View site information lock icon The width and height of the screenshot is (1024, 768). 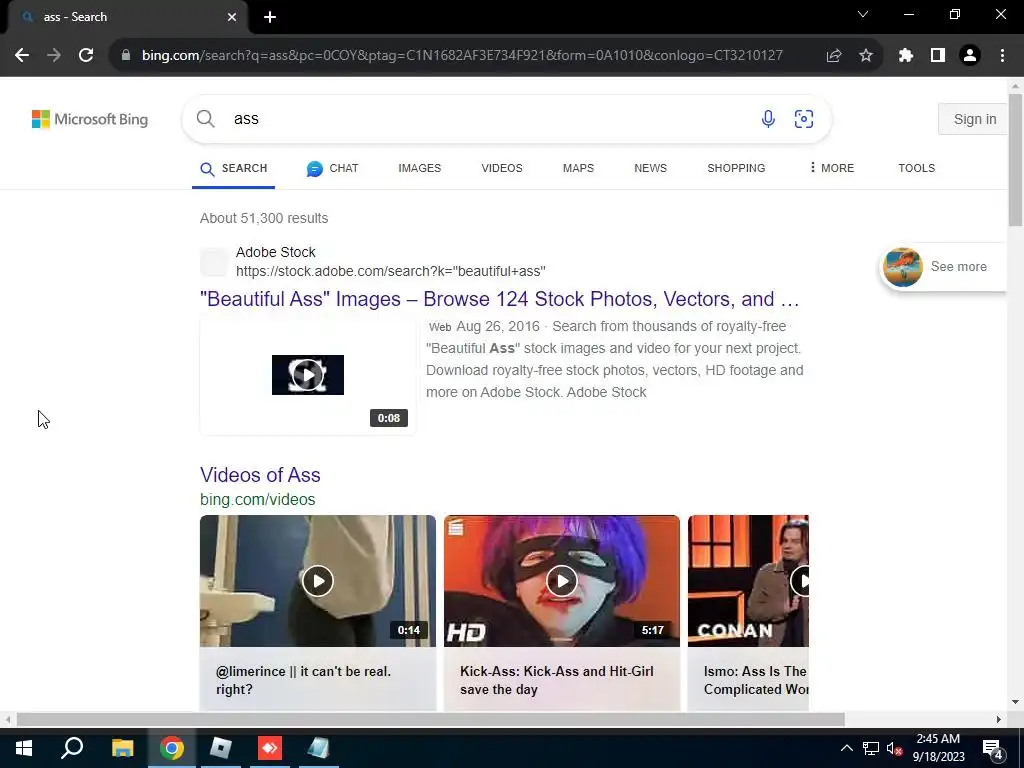126,56
